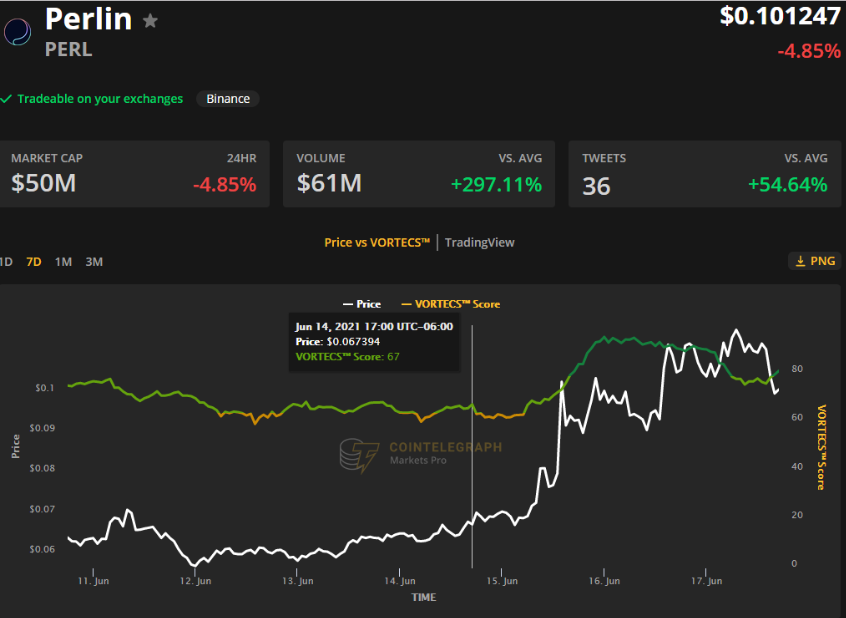This screenshot has width=846, height=618.
Task: Toggle the favorite star next to Perlin
Action: 150,21
